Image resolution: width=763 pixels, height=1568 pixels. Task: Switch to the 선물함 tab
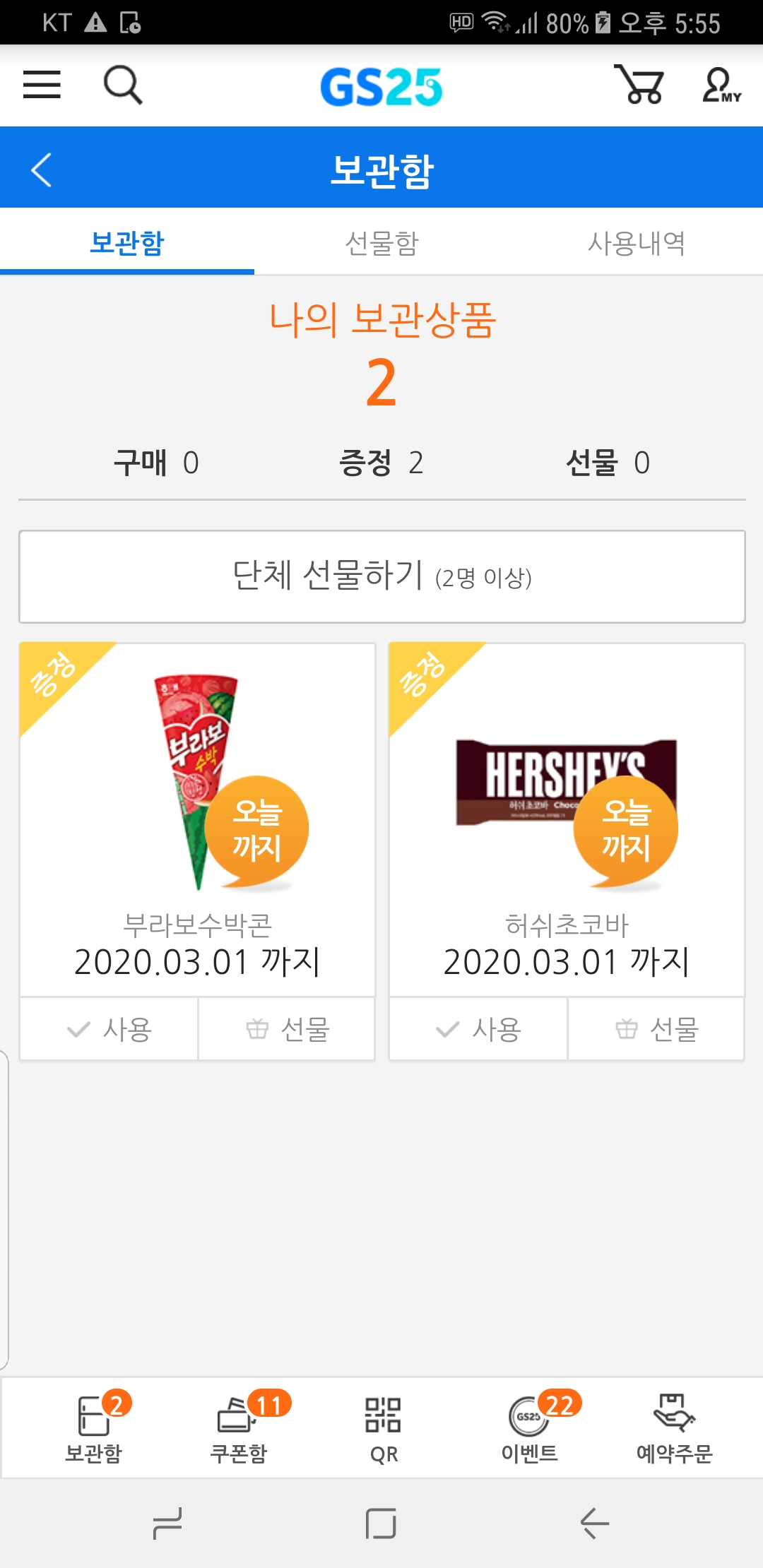[381, 244]
